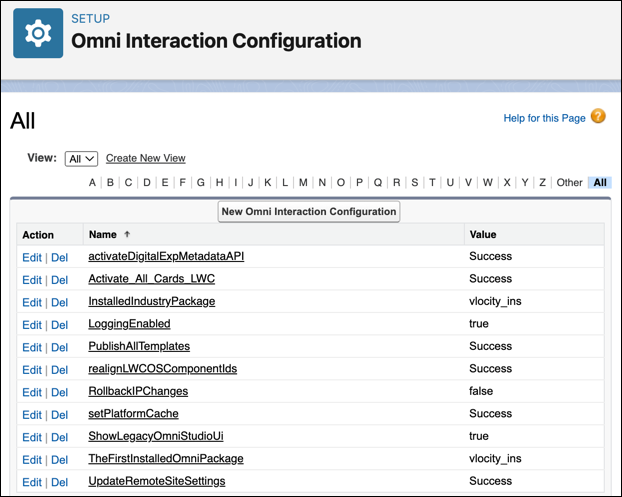The width and height of the screenshot is (622, 497).
Task: Open Help for this Page link
Action: point(544,118)
